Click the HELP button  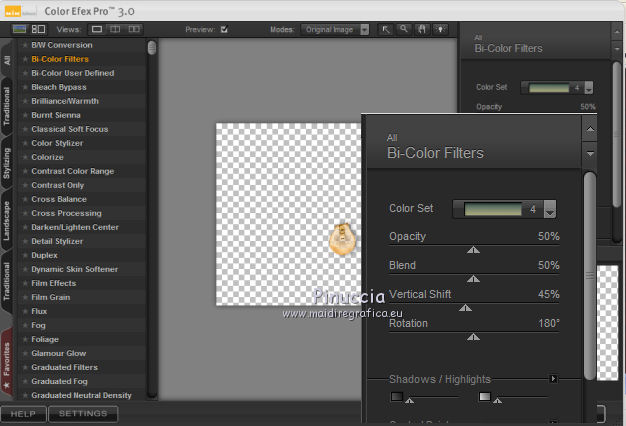click(x=23, y=414)
